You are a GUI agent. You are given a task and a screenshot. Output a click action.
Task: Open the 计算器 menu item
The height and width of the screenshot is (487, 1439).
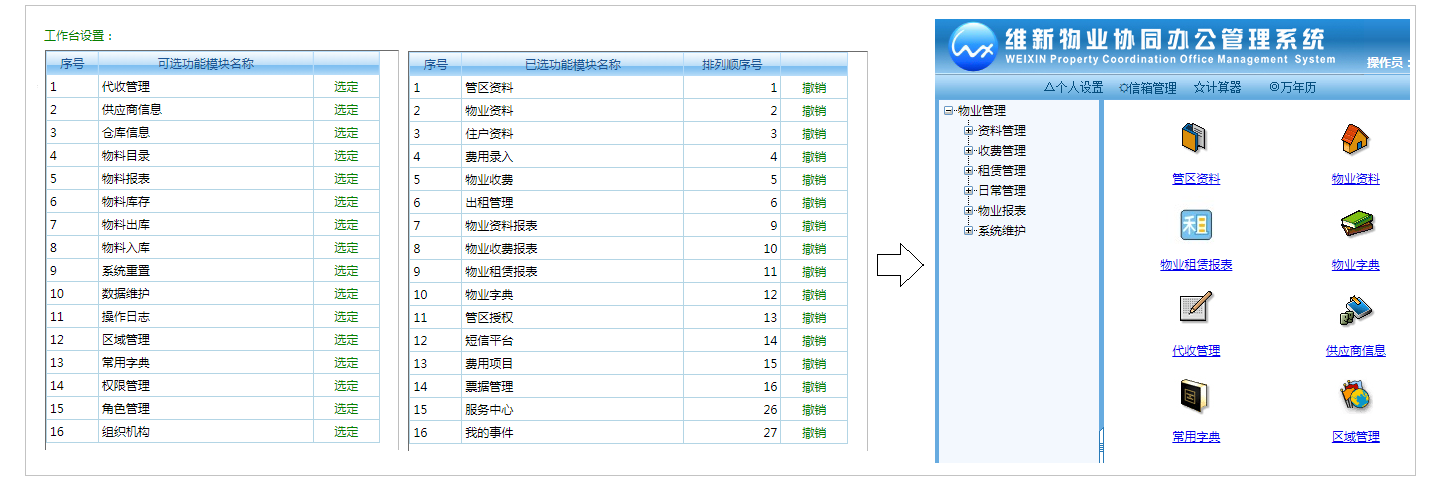[1217, 88]
